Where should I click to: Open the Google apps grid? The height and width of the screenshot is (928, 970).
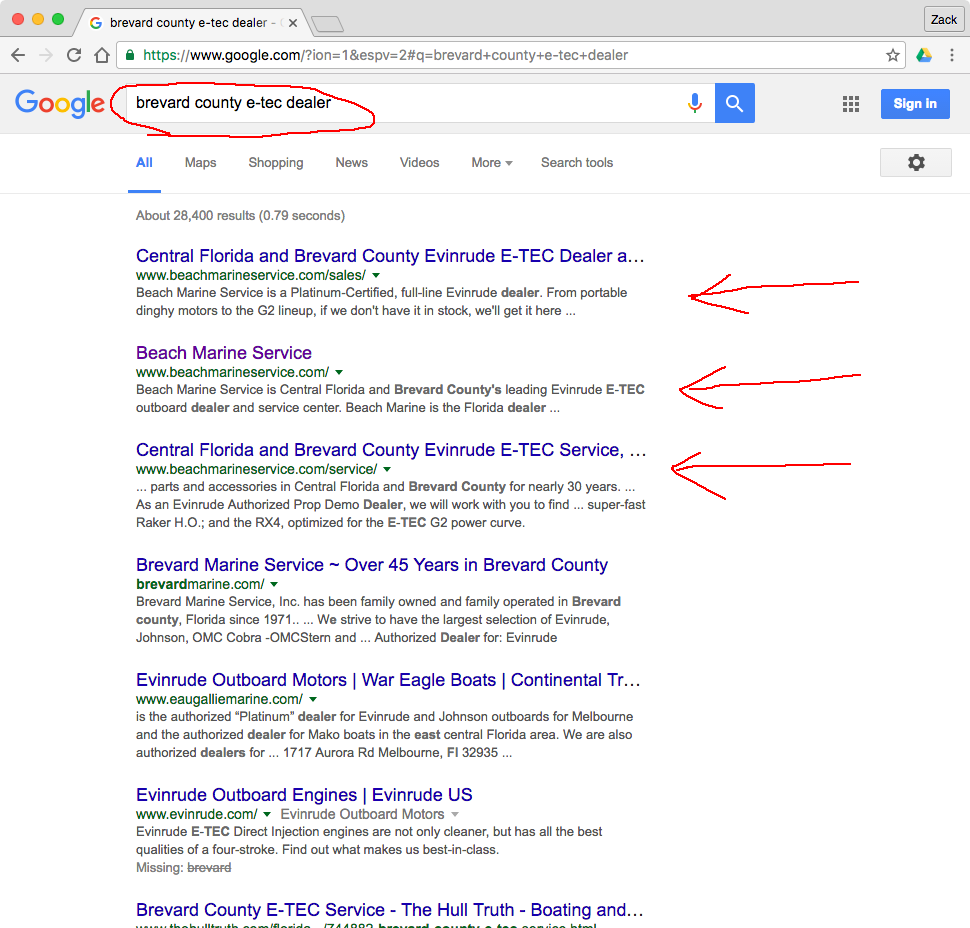pos(851,104)
